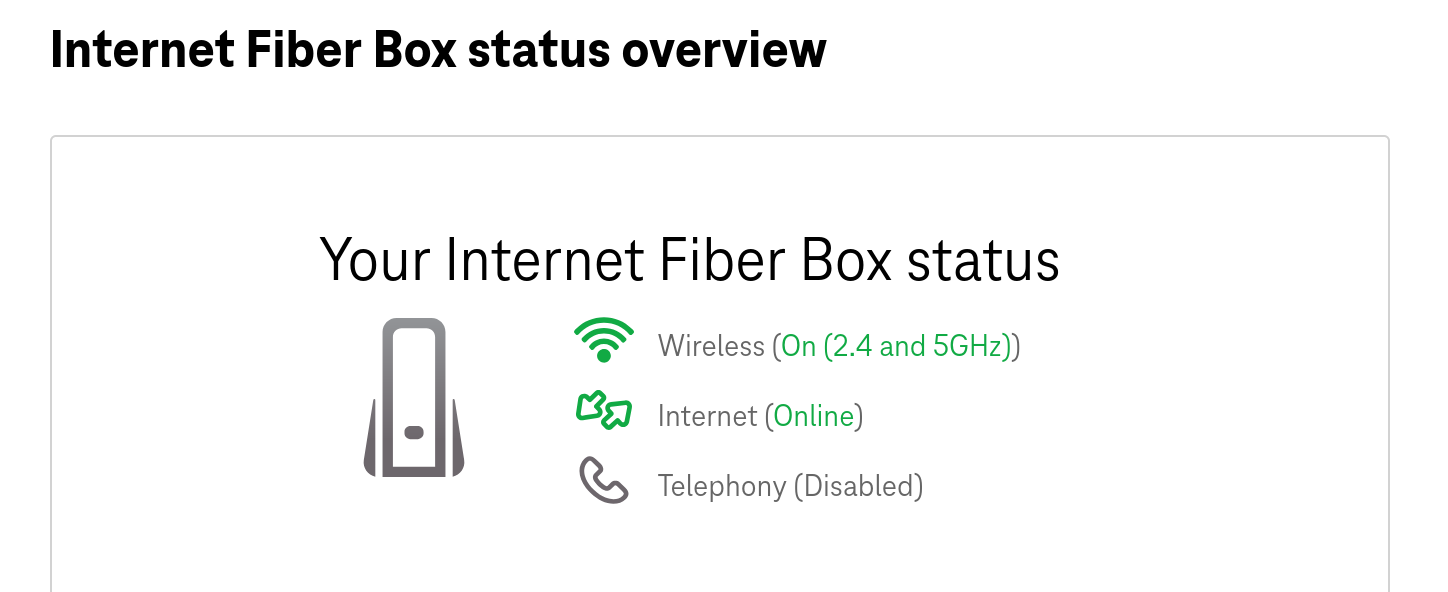Click the "Internet" label beside Online
The height and width of the screenshot is (592, 1448).
pyautogui.click(x=707, y=416)
